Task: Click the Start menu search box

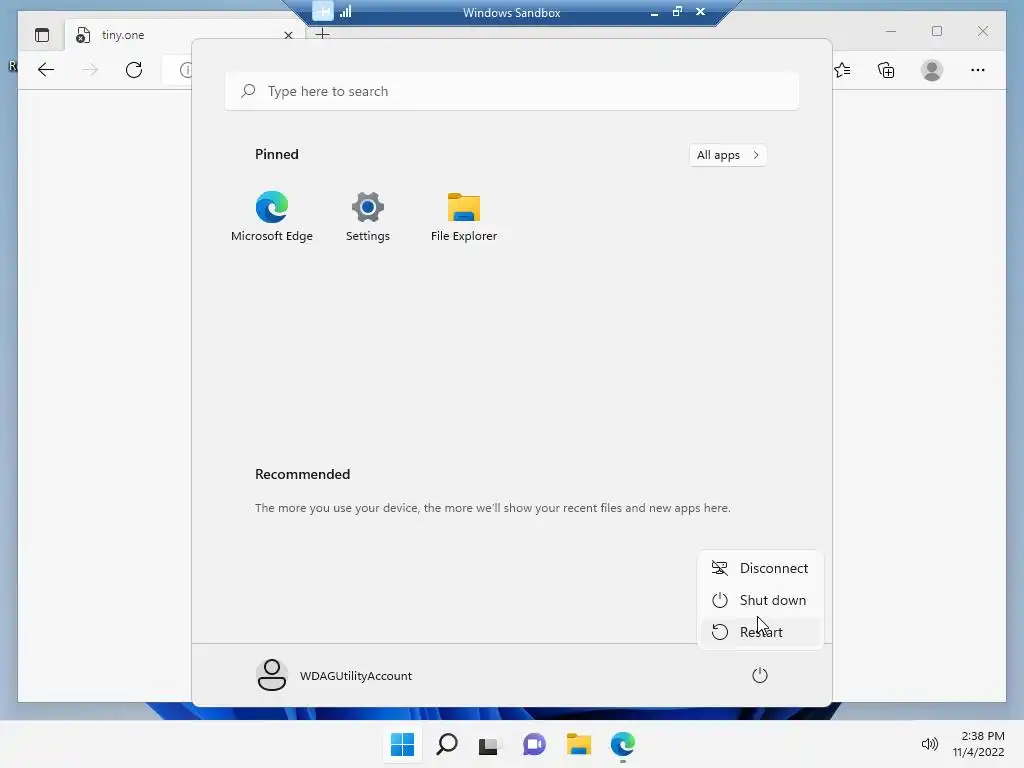Action: pyautogui.click(x=511, y=91)
